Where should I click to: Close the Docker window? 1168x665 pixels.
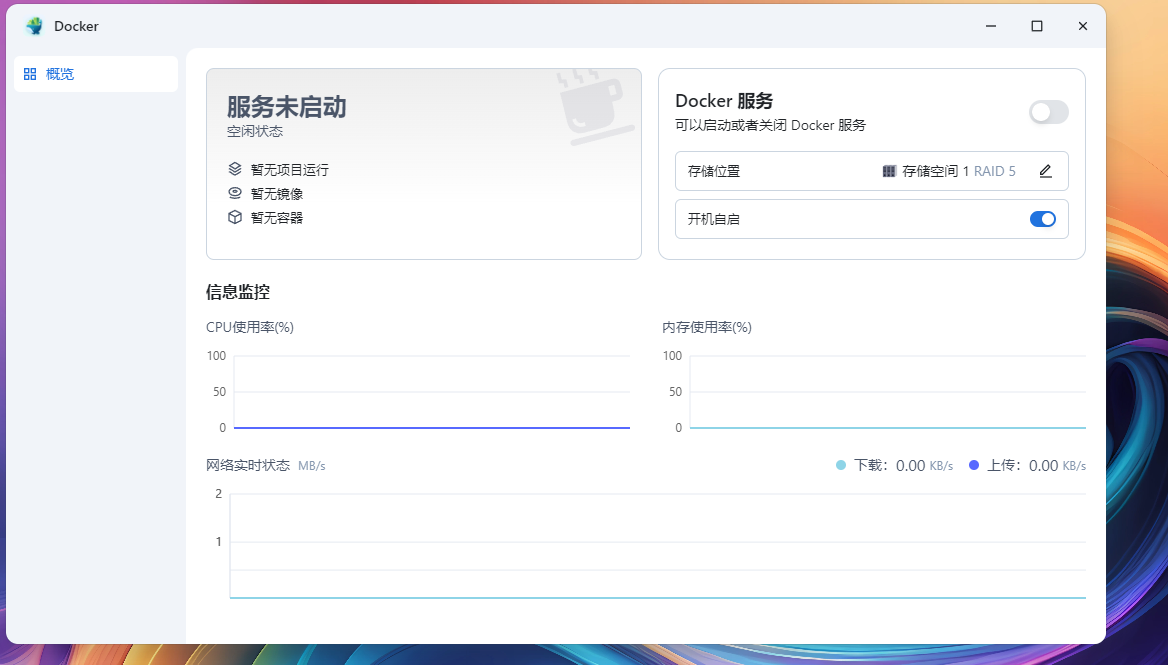point(1083,26)
